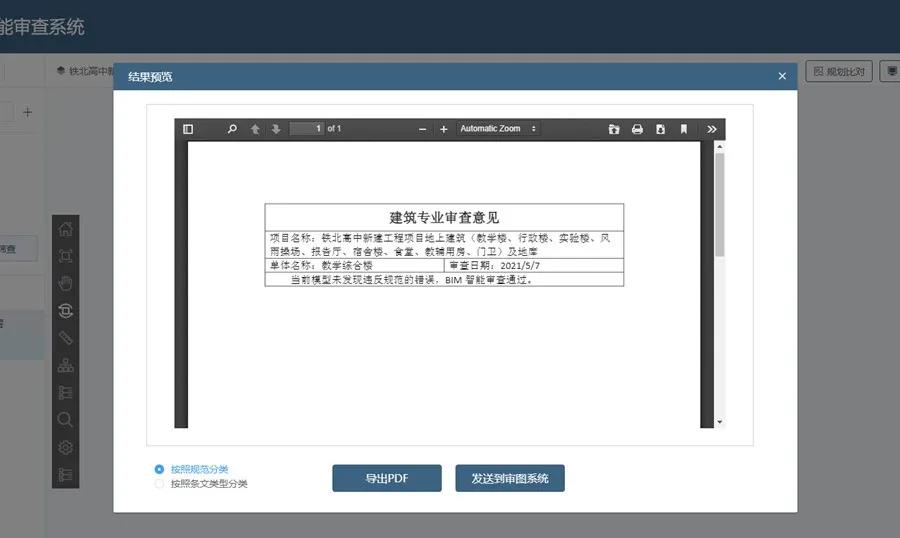Screen dimensions: 900x538
Task: Click the home view icon in background toolbar
Action: point(65,229)
